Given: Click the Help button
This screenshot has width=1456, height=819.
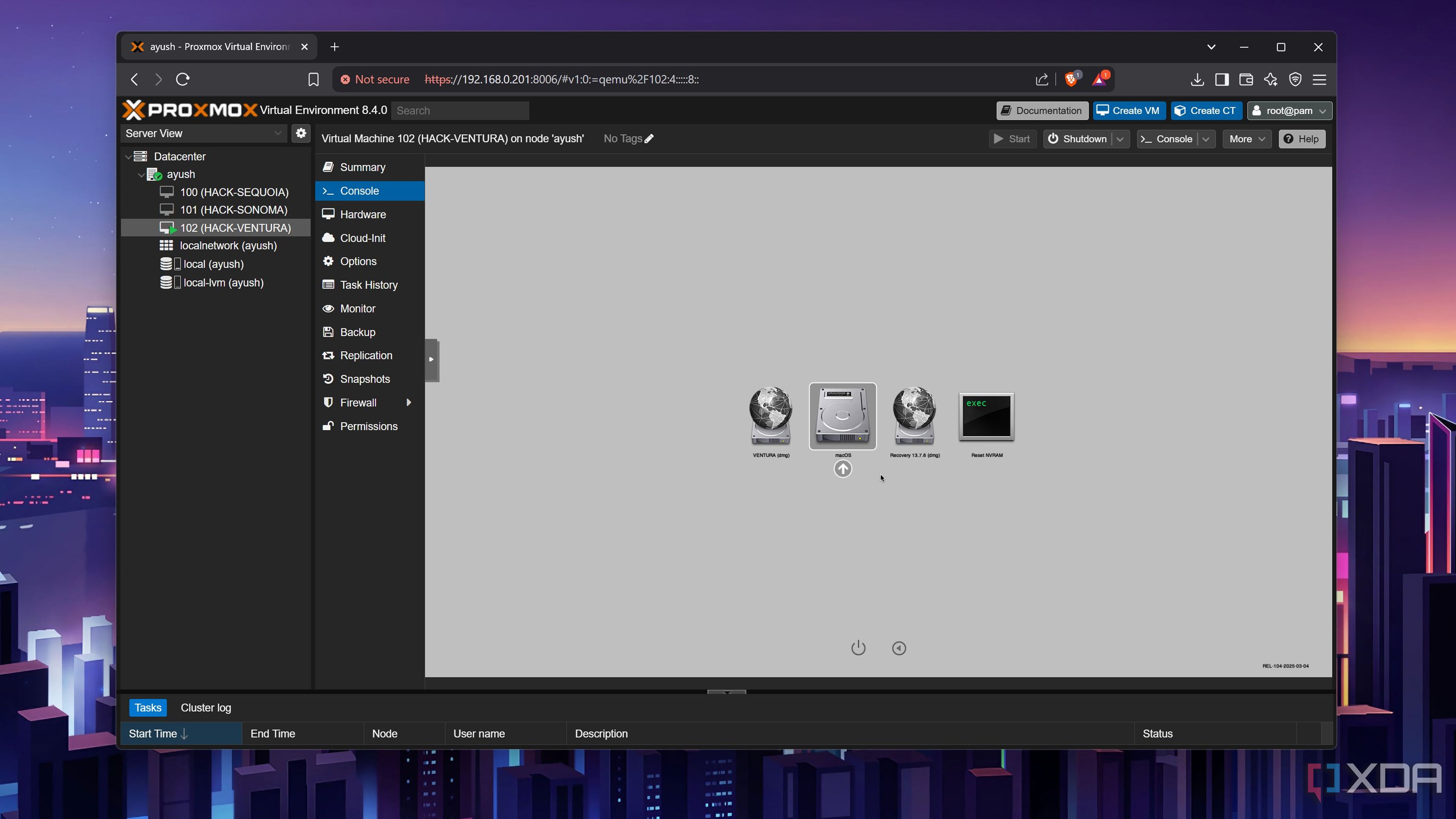Looking at the screenshot, I should [1301, 139].
